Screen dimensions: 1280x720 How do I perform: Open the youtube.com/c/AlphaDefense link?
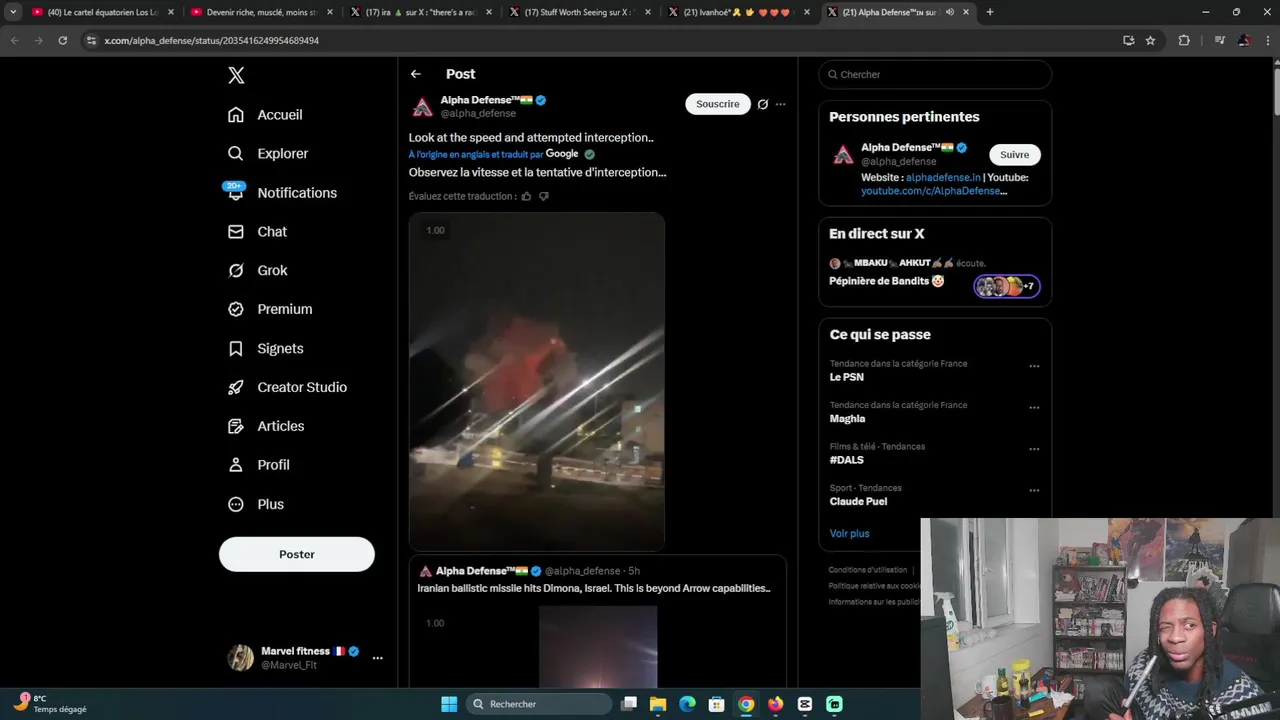pos(934,191)
